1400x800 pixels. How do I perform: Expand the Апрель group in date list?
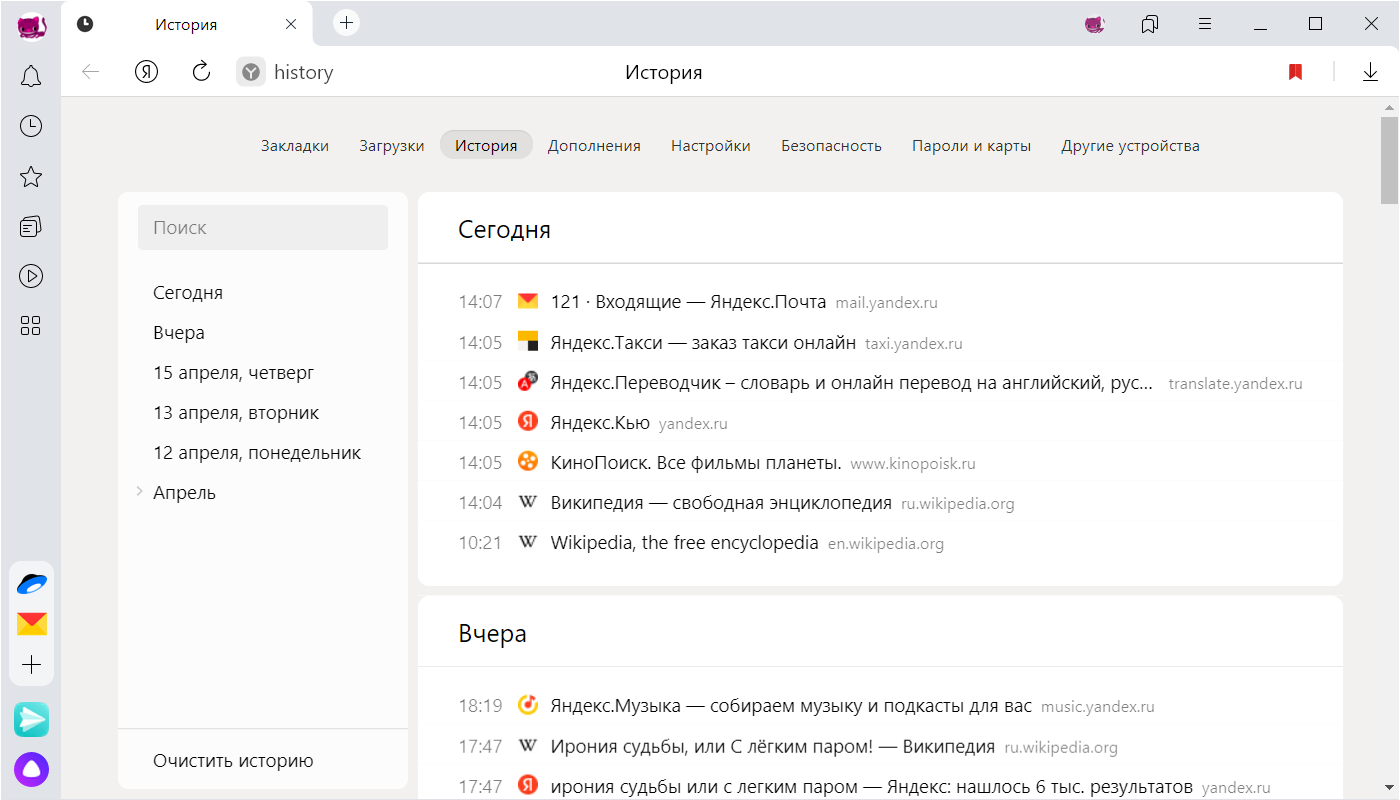[139, 492]
